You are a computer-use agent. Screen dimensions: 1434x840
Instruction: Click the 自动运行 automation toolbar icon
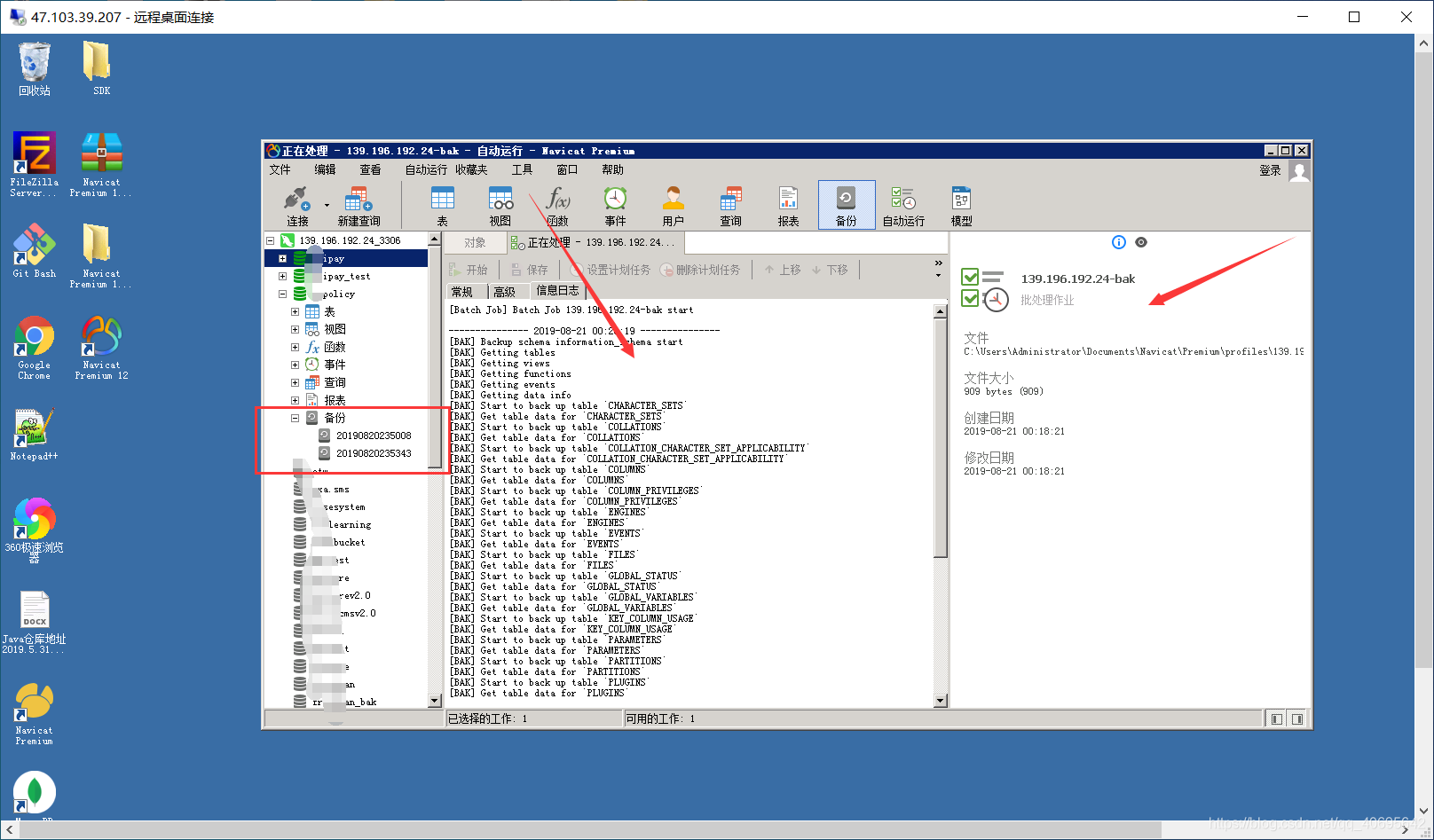[903, 205]
